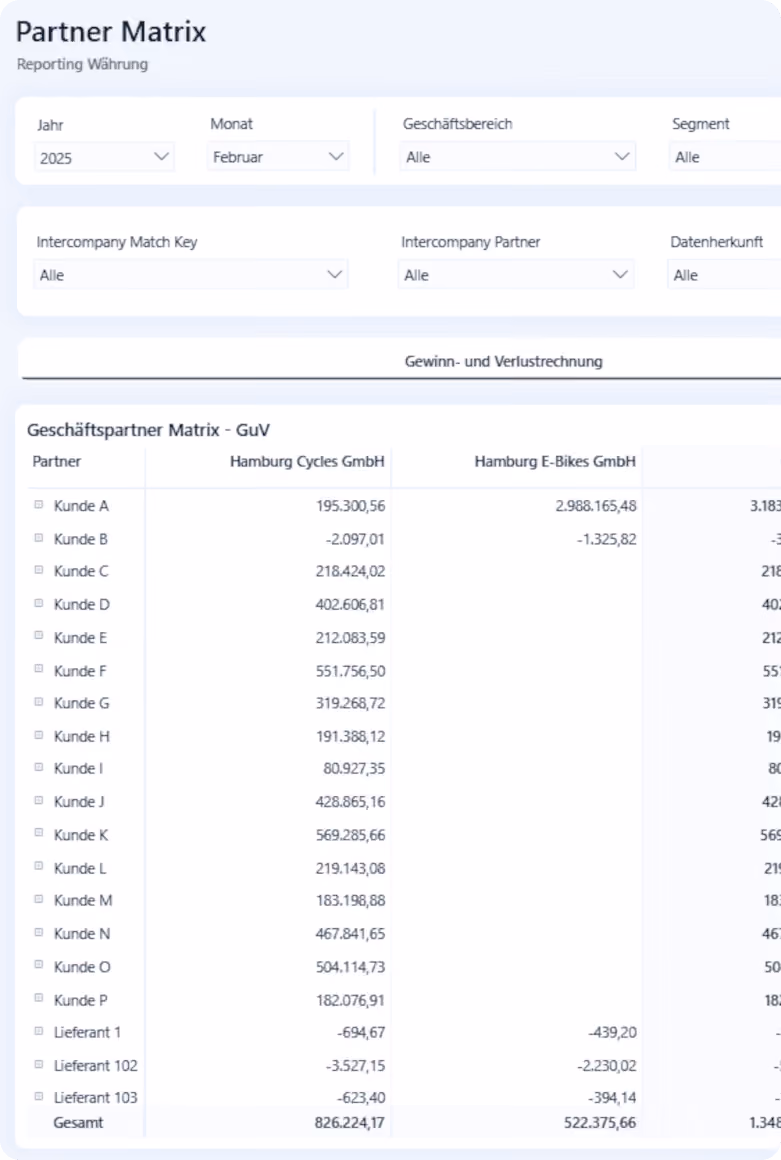Select the value 319.268,72 for Kunde G

(351, 703)
